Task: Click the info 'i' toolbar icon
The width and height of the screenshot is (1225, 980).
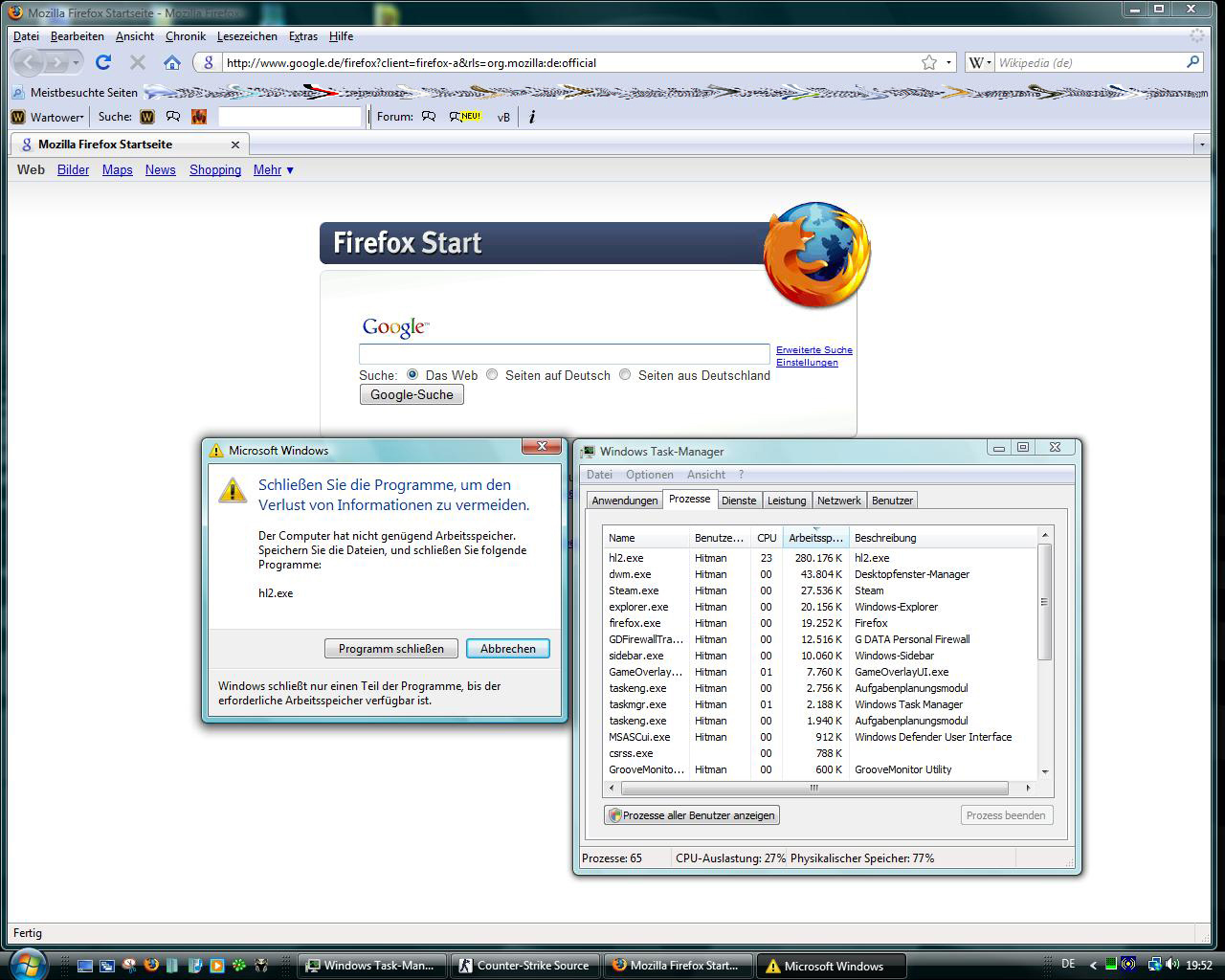Action: pyautogui.click(x=532, y=117)
